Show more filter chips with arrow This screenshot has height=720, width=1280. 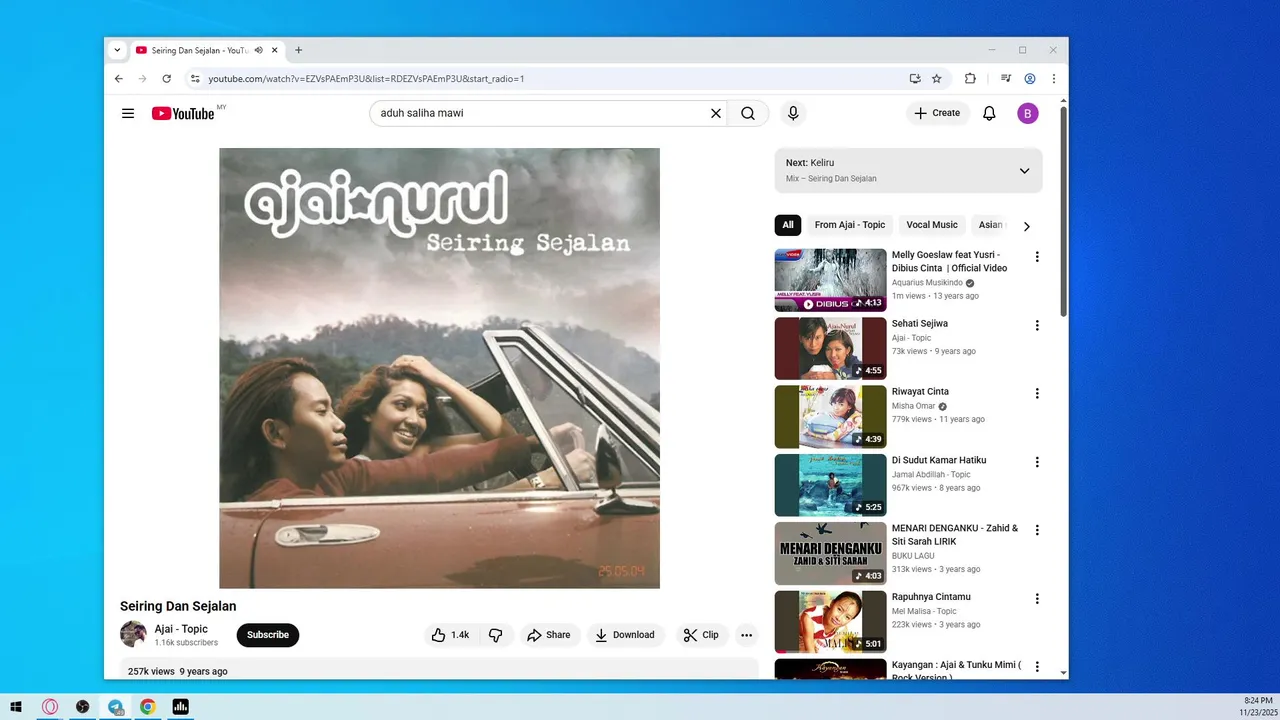click(x=1026, y=226)
